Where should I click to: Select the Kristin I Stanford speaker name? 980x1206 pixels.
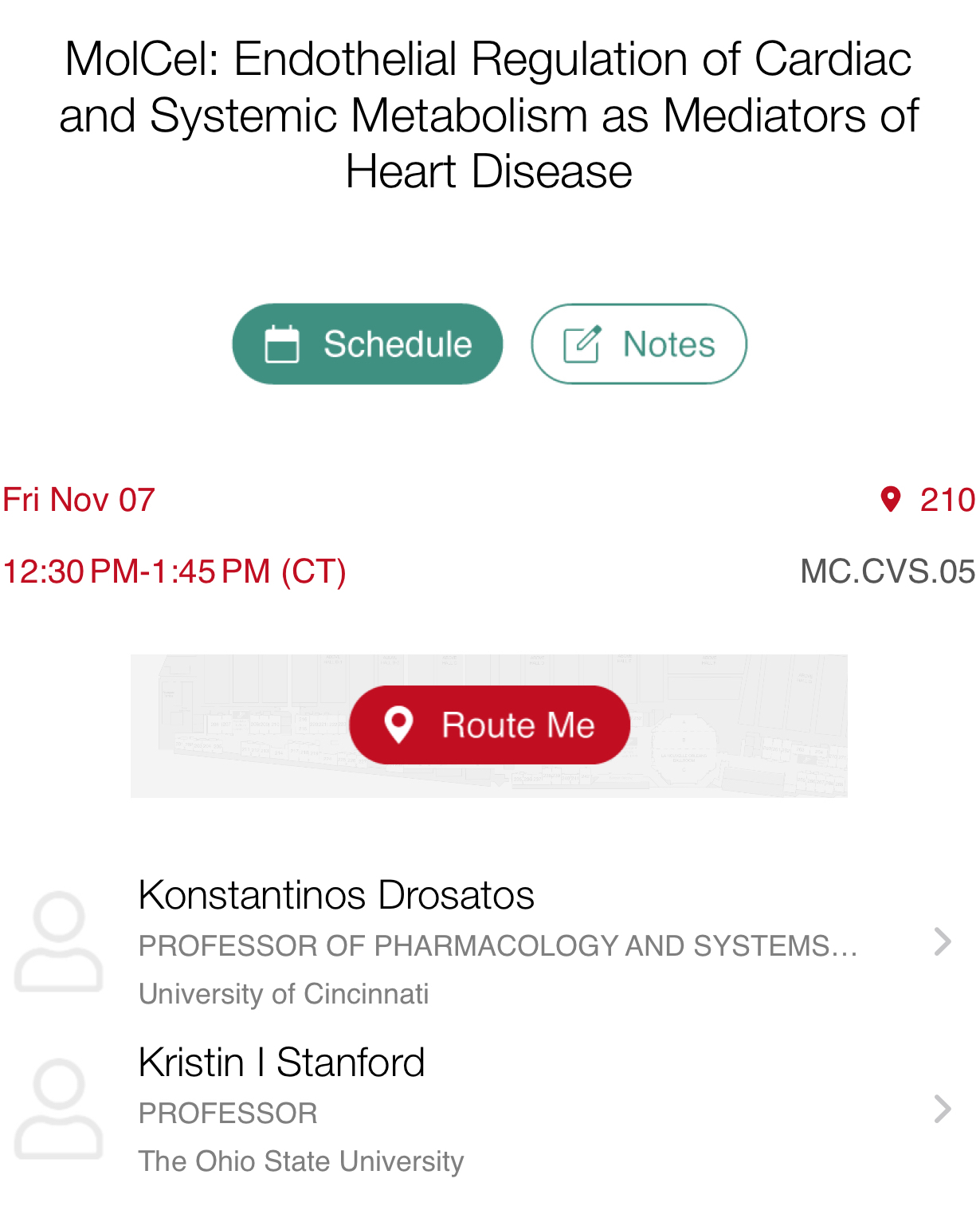click(x=282, y=1063)
